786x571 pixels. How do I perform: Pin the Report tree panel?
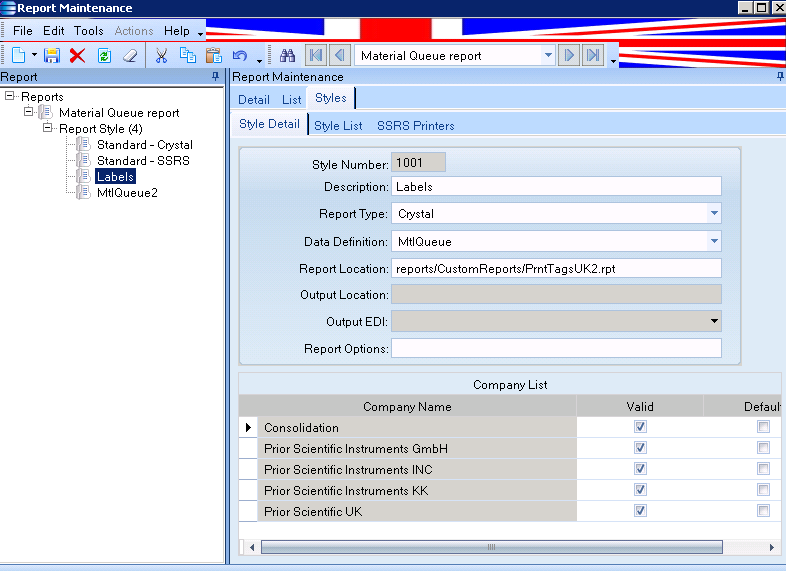(216, 76)
